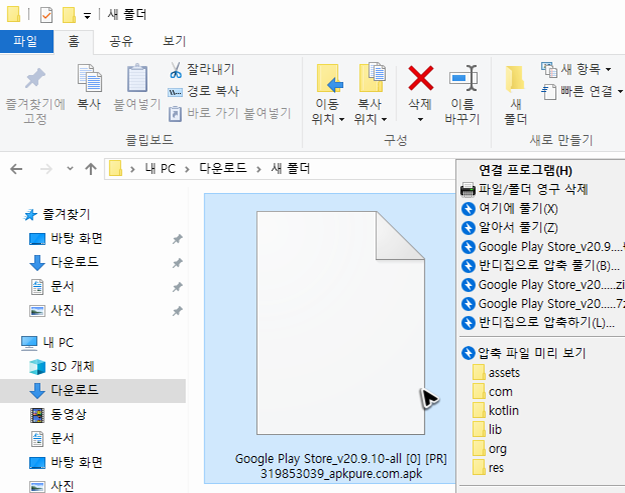Select the Google Play Store apk file thumbnail
Screen dimensions: 625x493
(340, 323)
